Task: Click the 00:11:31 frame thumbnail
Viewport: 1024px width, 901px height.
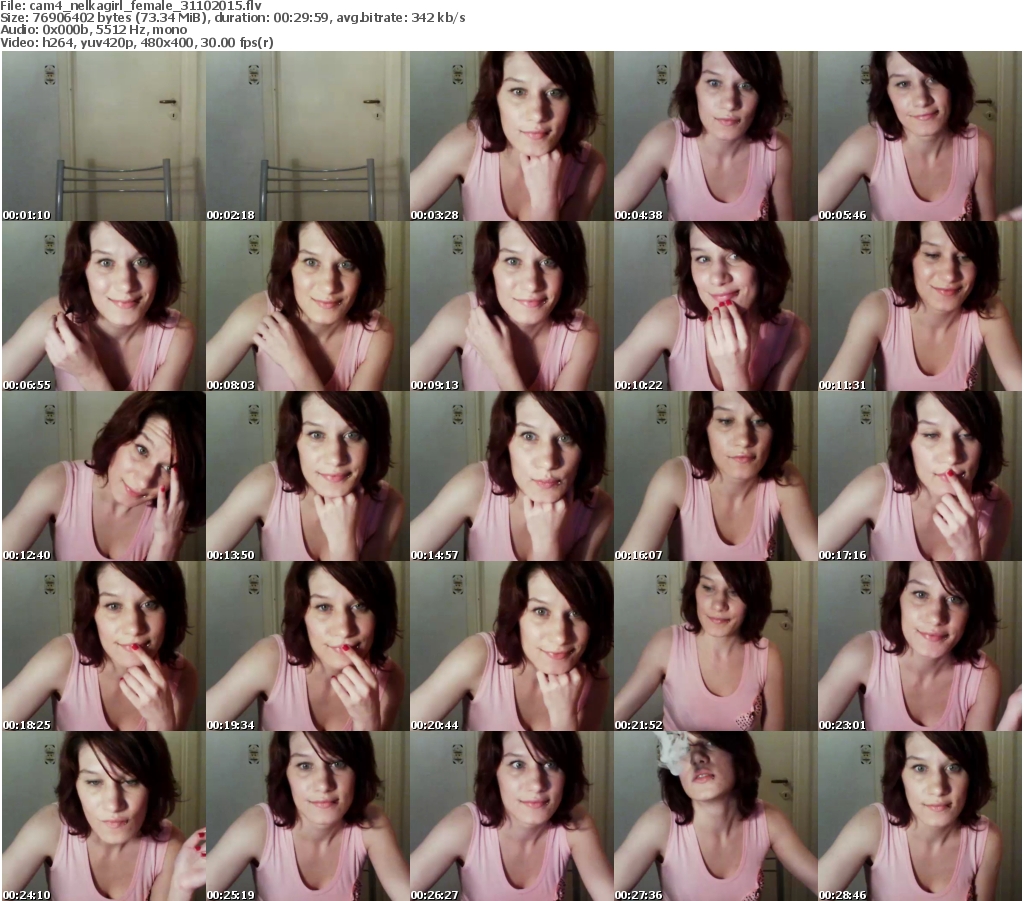Action: [x=920, y=306]
